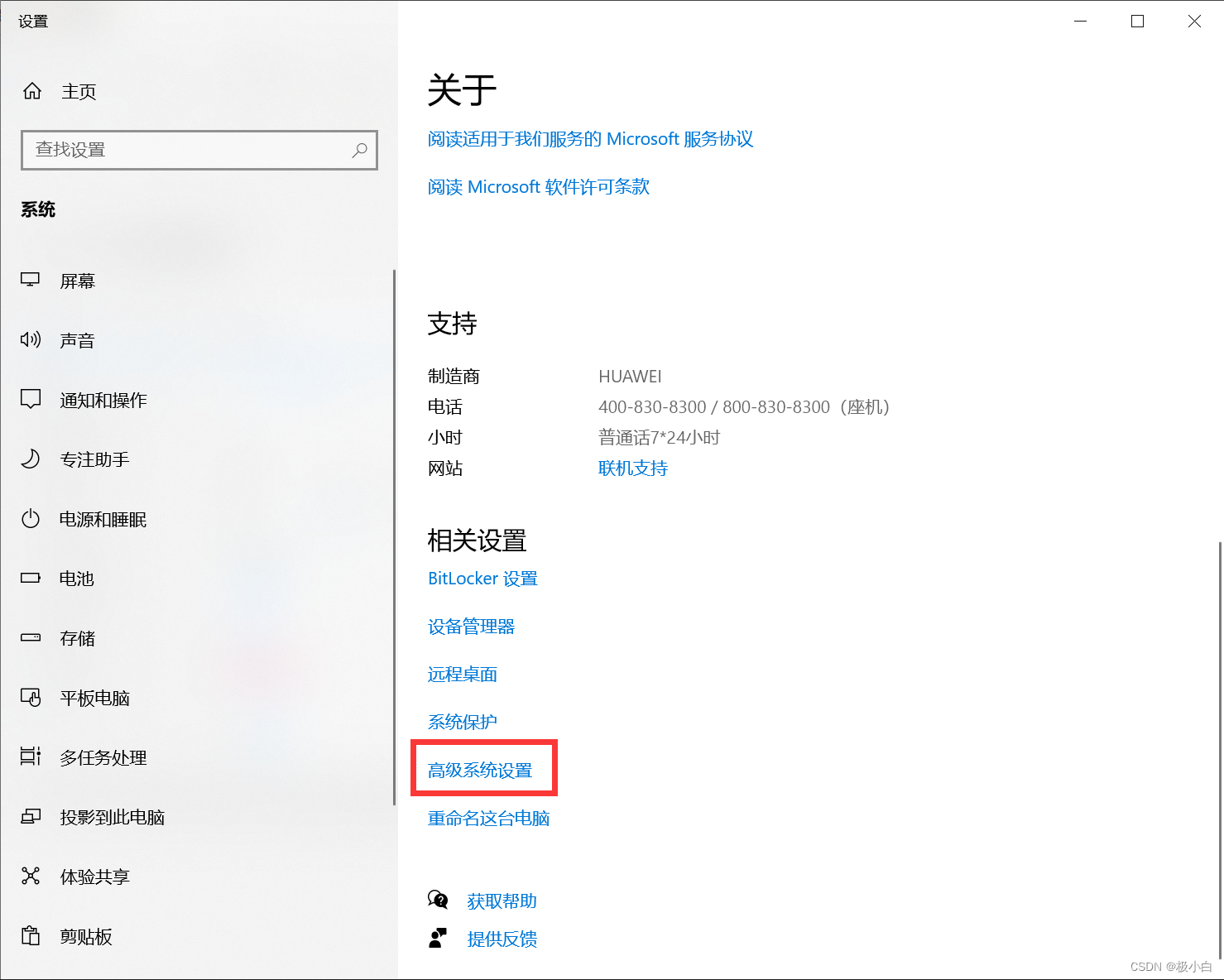Click the 电源和睡眠 power icon
The height and width of the screenshot is (980, 1224).
point(31,519)
